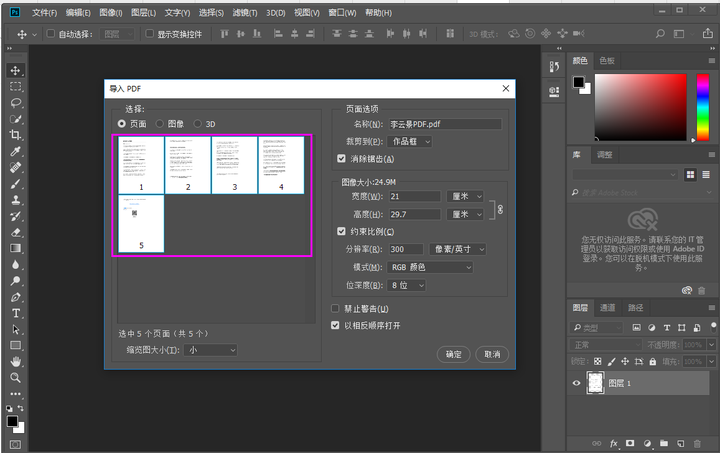This screenshot has height=453, width=720.
Task: Switch to the 通道 tab
Action: coord(608,308)
